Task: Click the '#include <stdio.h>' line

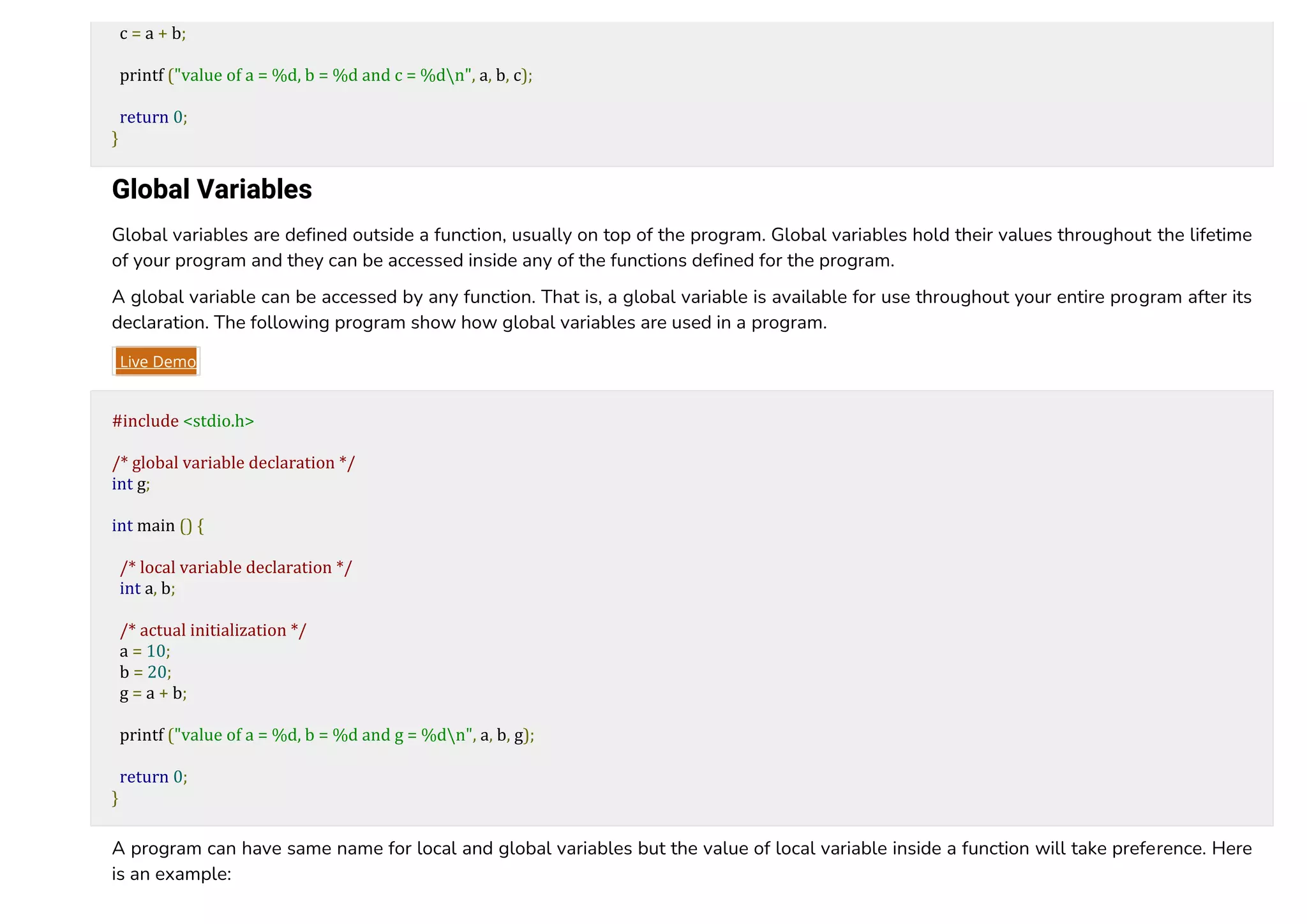Action: point(183,421)
